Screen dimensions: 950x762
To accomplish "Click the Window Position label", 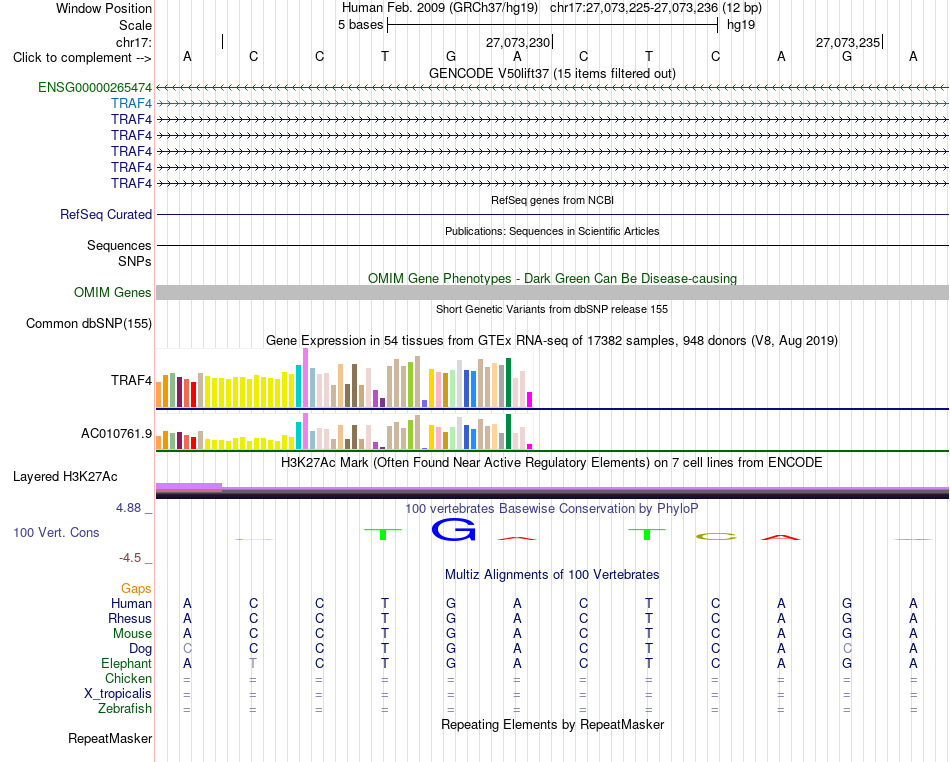I will click(x=104, y=8).
